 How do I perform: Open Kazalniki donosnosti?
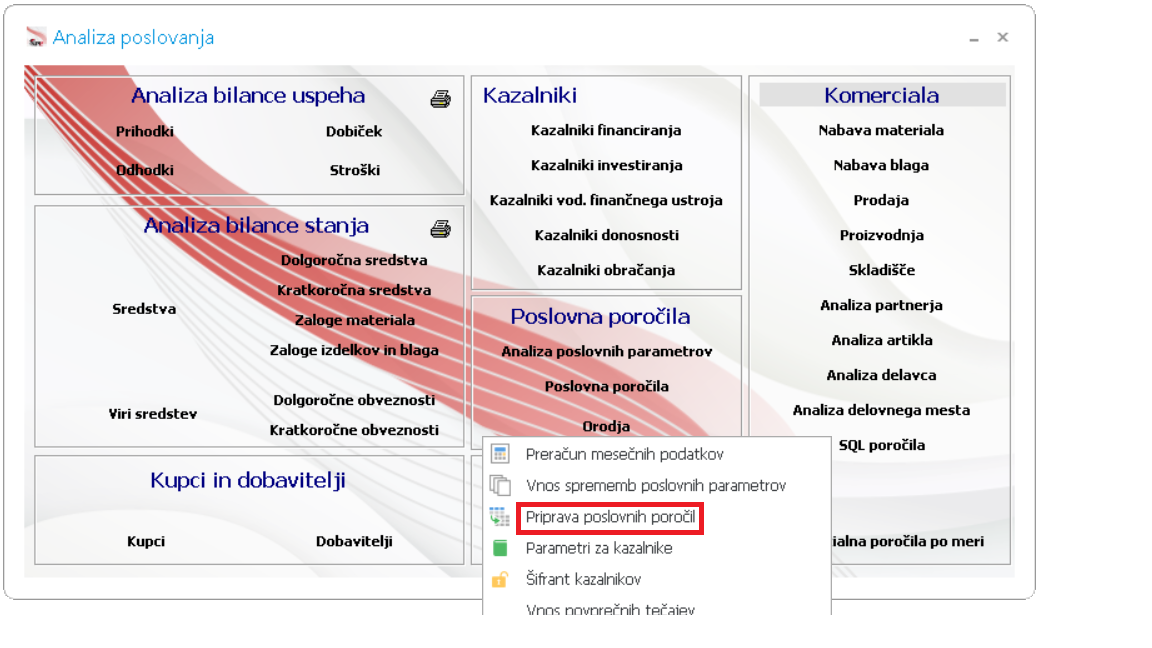pos(607,235)
